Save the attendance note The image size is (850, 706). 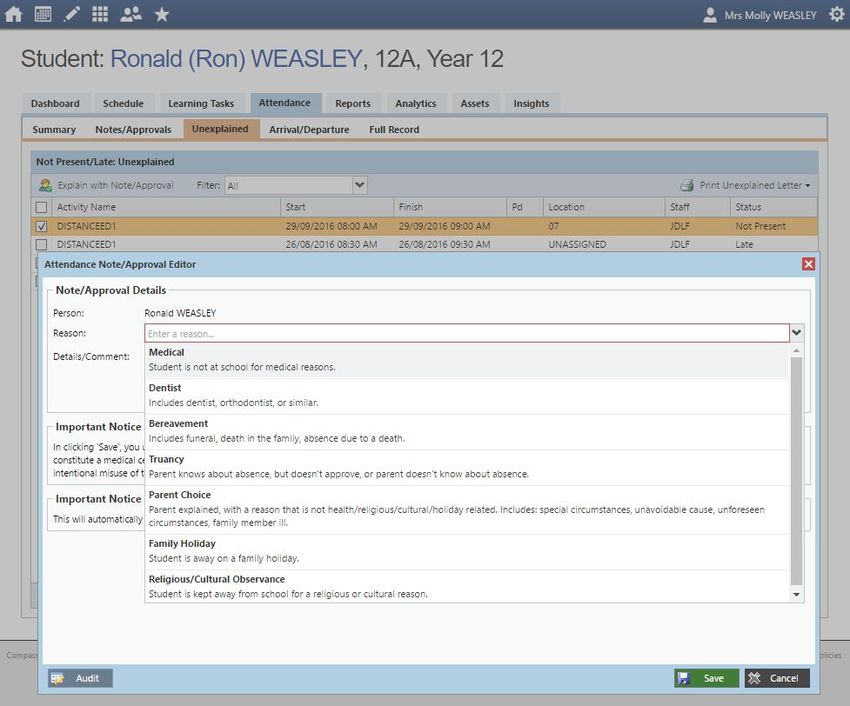click(x=706, y=678)
